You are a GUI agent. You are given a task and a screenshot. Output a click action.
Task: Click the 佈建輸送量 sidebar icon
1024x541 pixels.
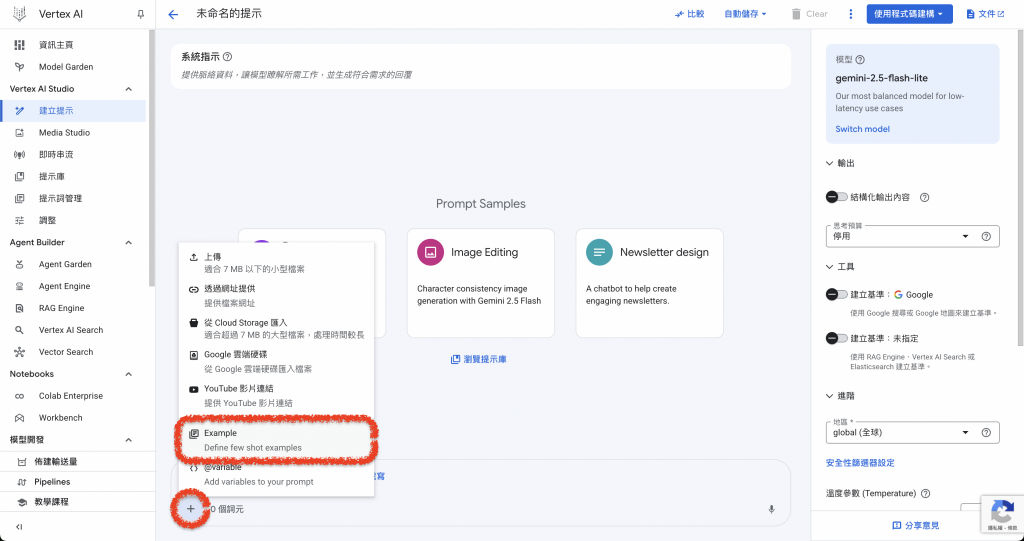pyautogui.click(x=22, y=462)
